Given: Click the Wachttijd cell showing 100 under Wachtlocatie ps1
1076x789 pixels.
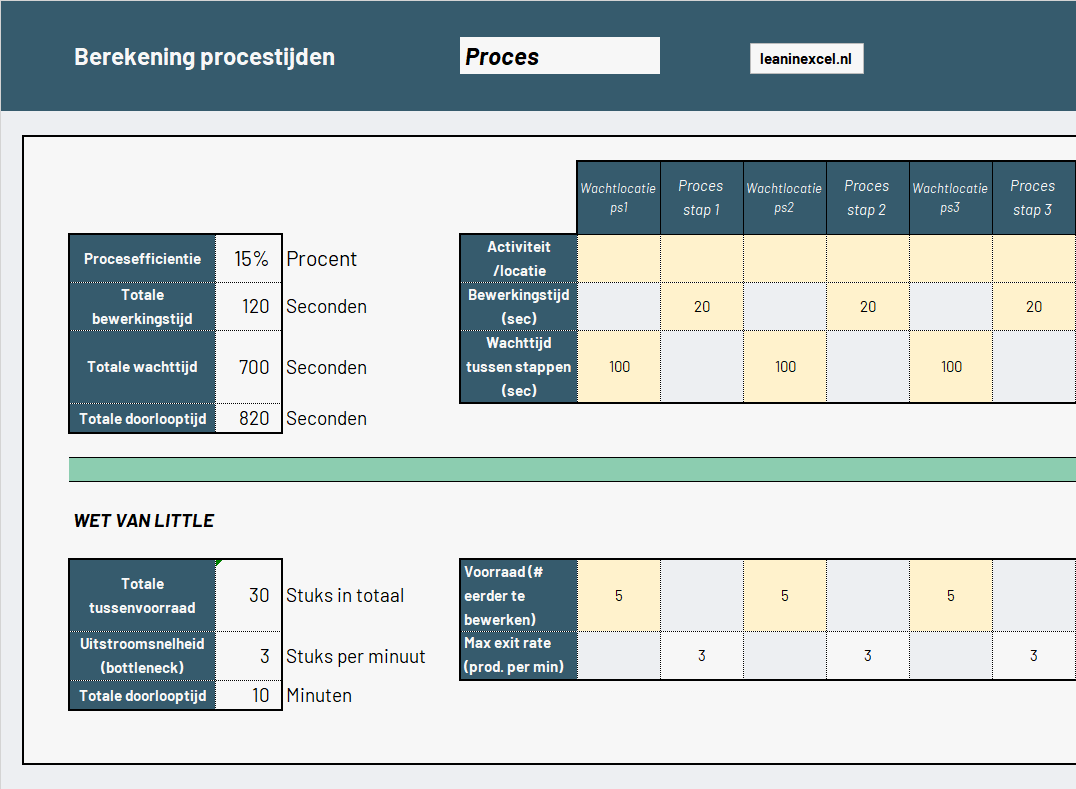Looking at the screenshot, I should (x=618, y=367).
